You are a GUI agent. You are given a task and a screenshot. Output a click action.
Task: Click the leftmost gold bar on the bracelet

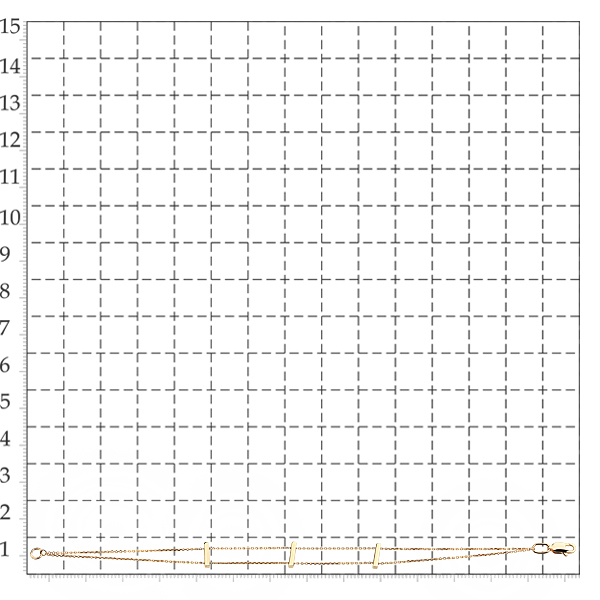pyautogui.click(x=207, y=555)
